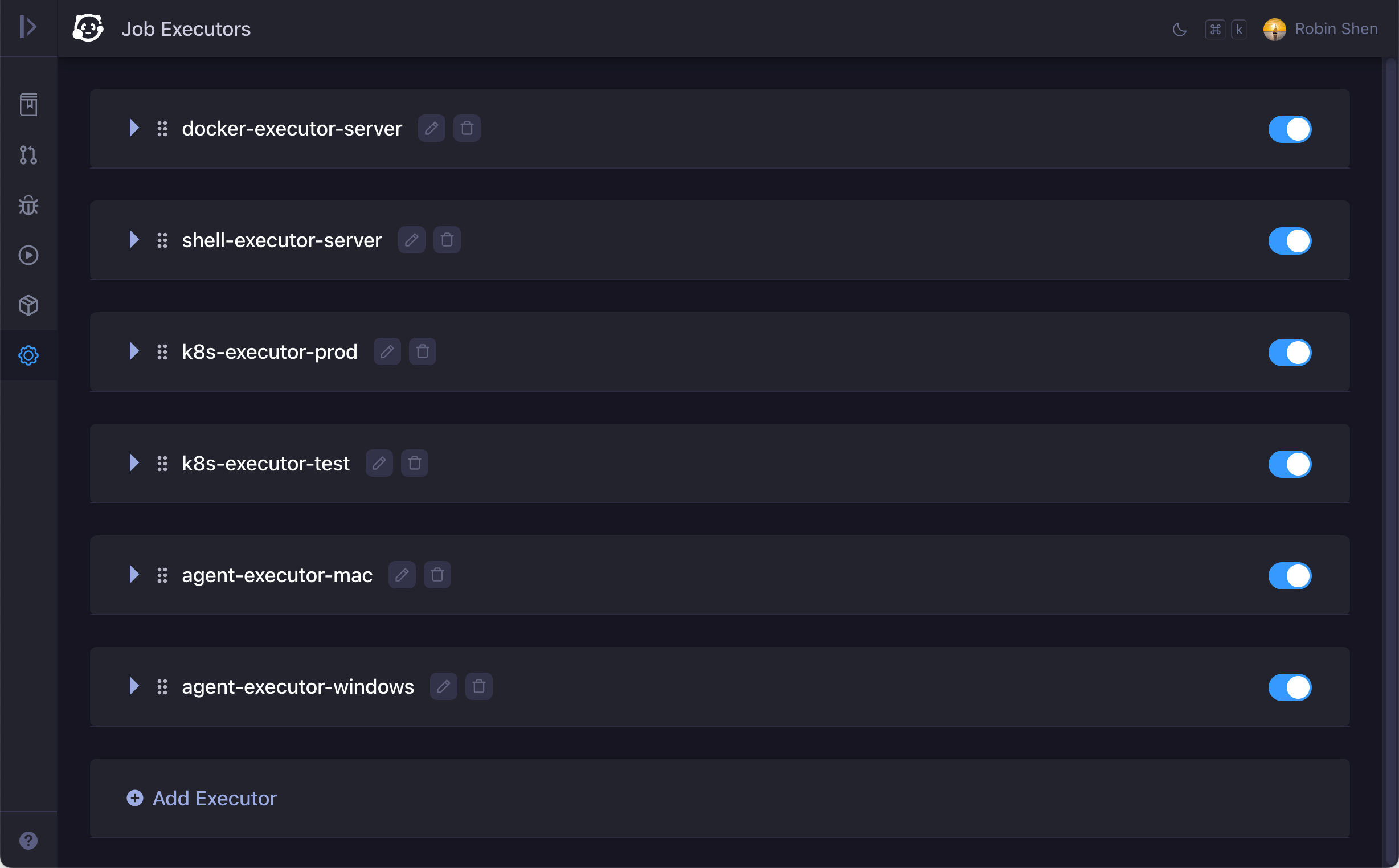The height and width of the screenshot is (868, 1399).
Task: Delete the k8s-executor-test executor
Action: click(415, 463)
